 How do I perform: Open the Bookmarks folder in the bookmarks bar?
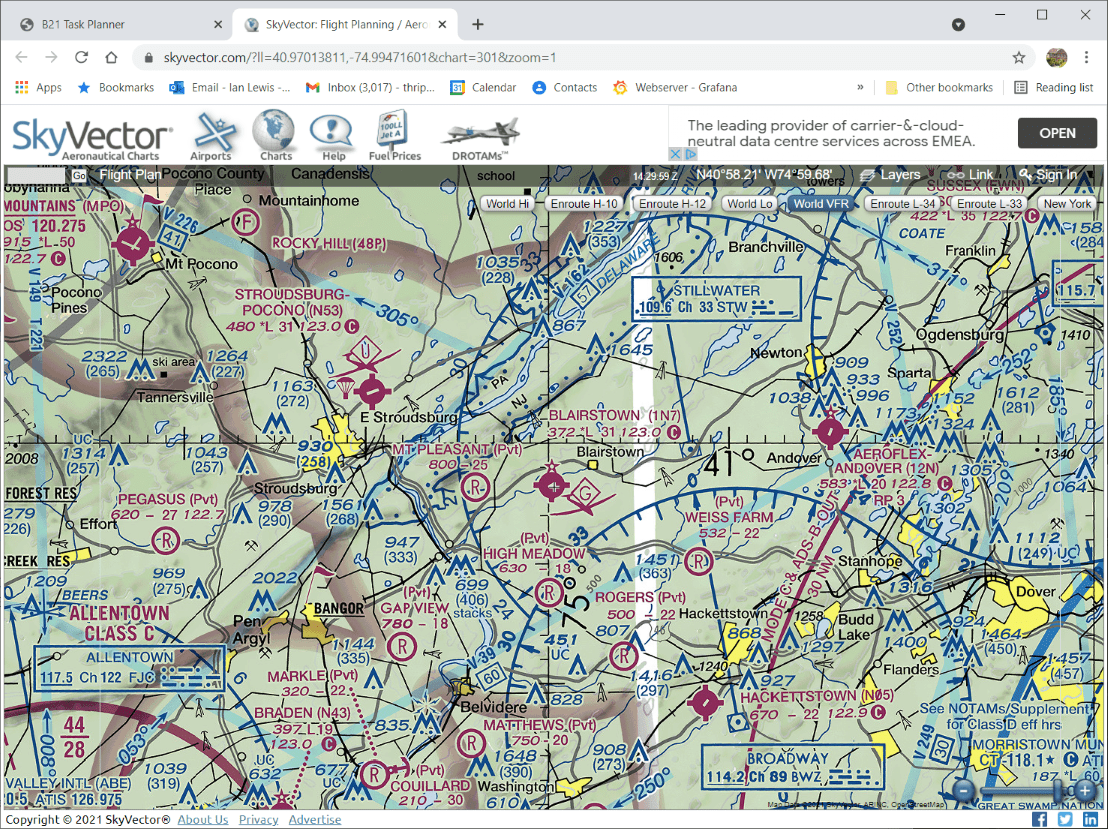click(x=116, y=87)
